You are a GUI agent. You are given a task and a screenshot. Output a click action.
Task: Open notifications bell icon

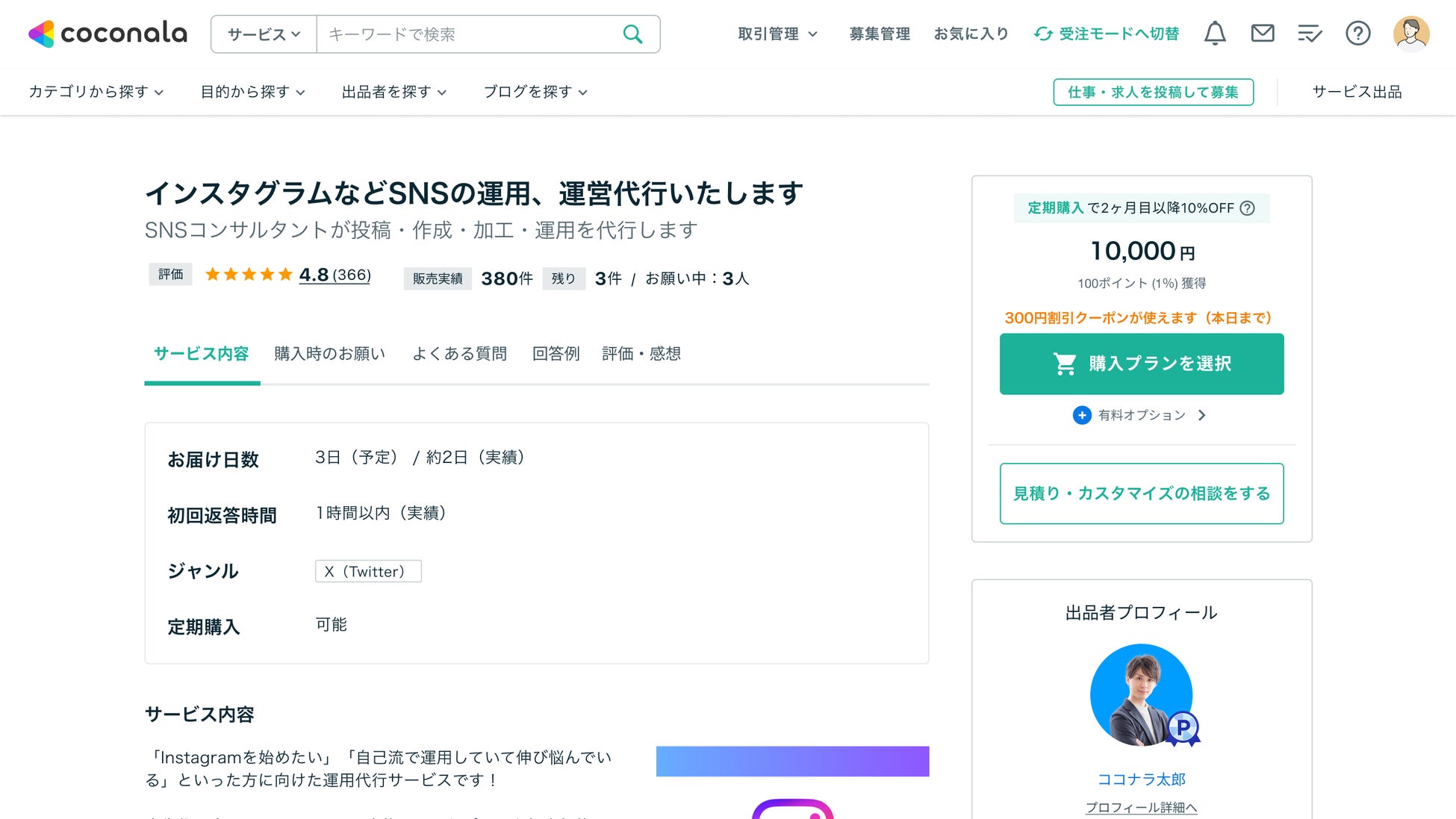tap(1215, 34)
